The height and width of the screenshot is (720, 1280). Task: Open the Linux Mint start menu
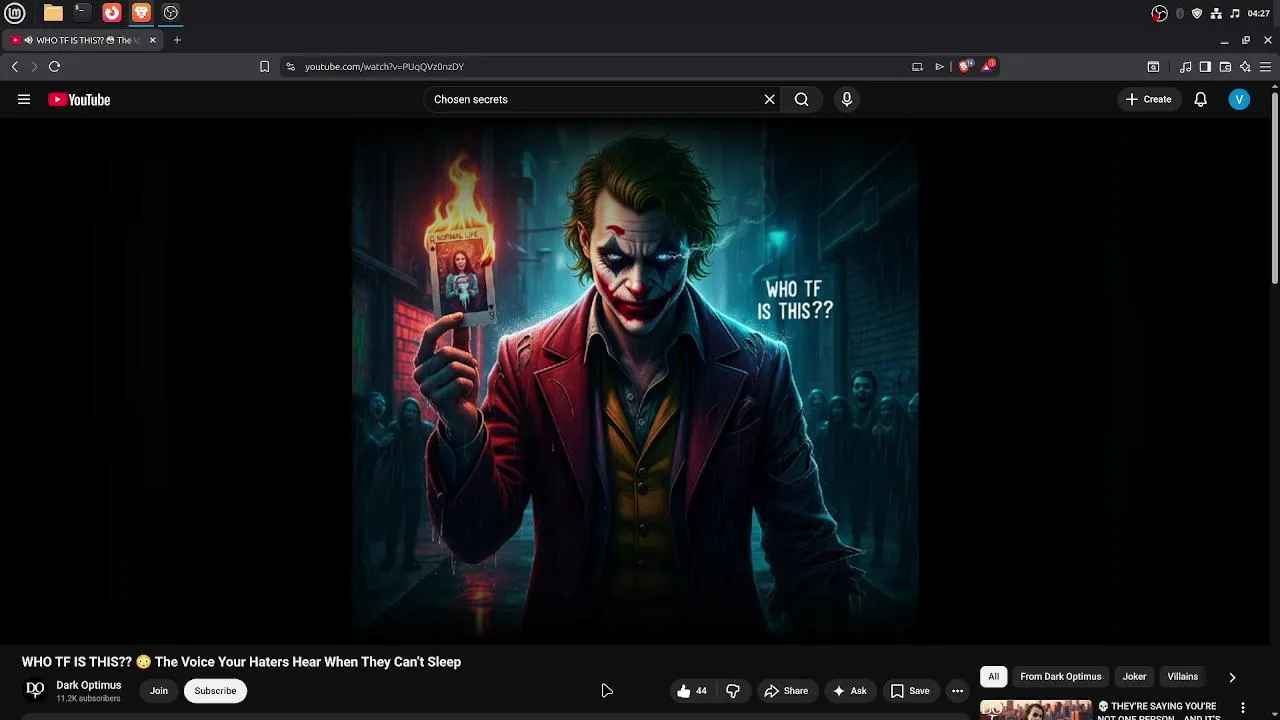click(15, 13)
